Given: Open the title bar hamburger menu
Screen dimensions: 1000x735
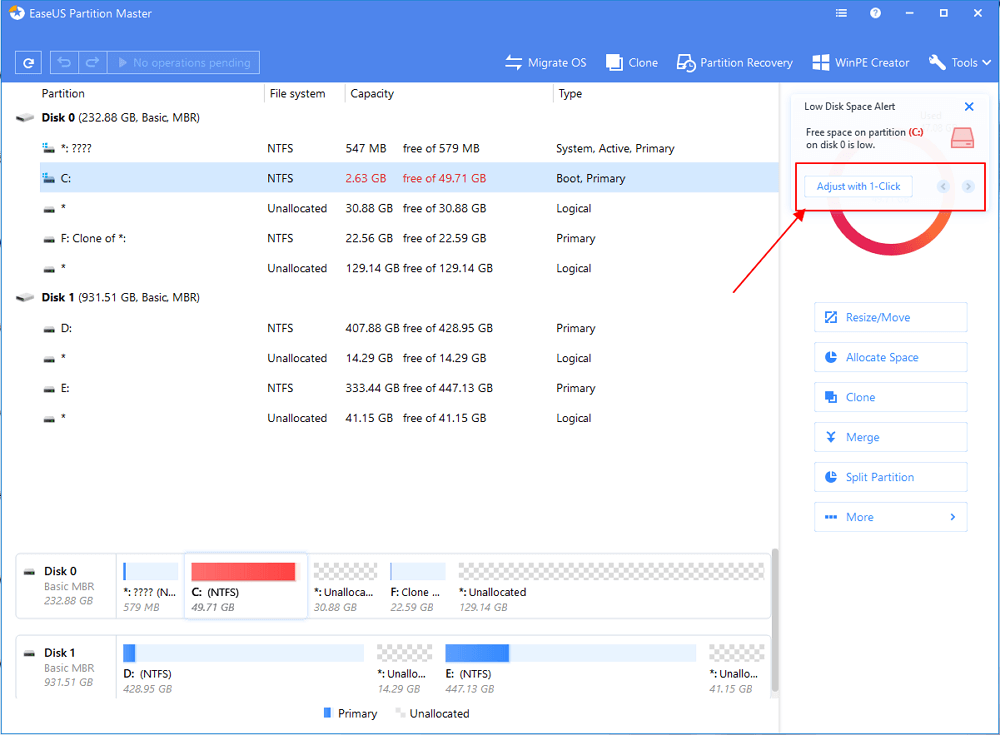Looking at the screenshot, I should (x=842, y=13).
